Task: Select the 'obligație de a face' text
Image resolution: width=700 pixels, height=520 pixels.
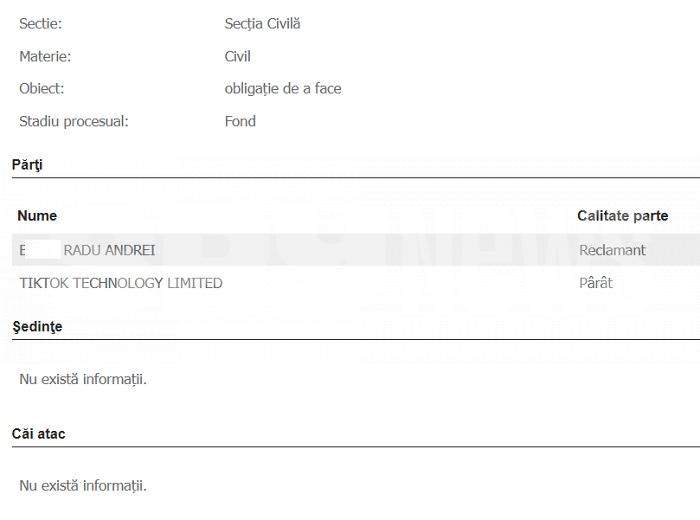Action: [283, 88]
